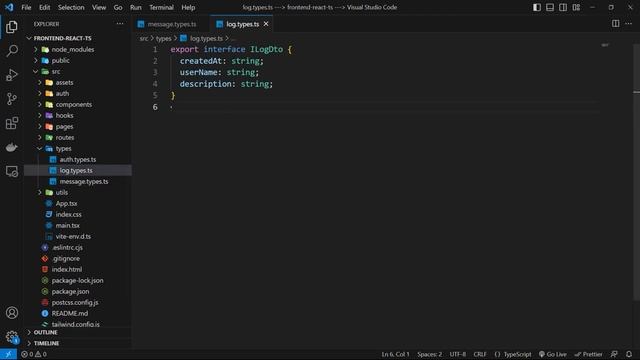Screen dimensions: 640x360
Task: Change CRLF end of line sequence
Action: [480, 354]
